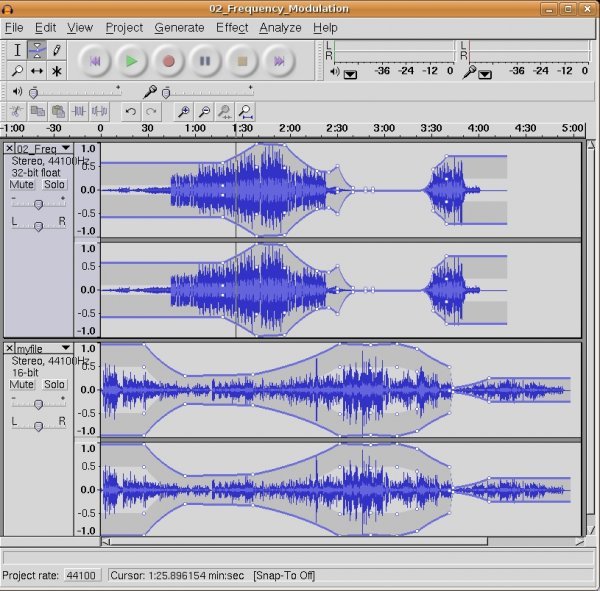Click the 02_Freq track gain slider

pos(38,204)
